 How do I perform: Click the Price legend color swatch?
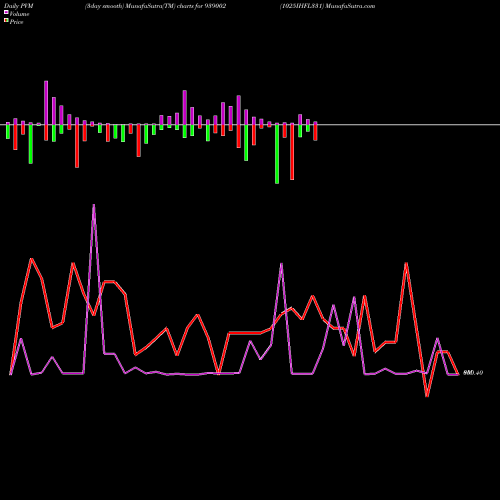[x=6, y=21]
